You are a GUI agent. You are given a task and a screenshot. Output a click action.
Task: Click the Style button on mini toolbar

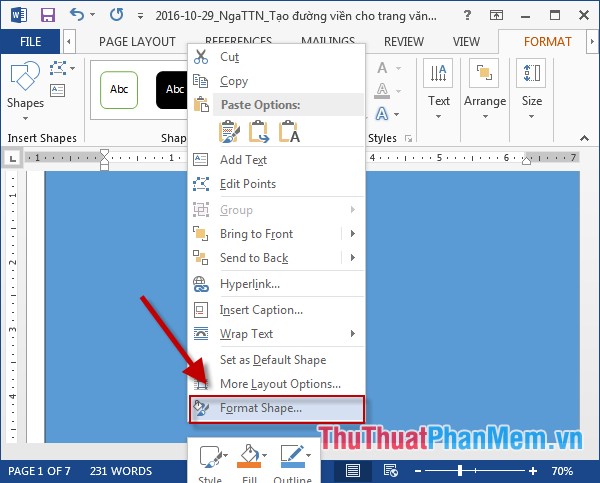coord(212,462)
